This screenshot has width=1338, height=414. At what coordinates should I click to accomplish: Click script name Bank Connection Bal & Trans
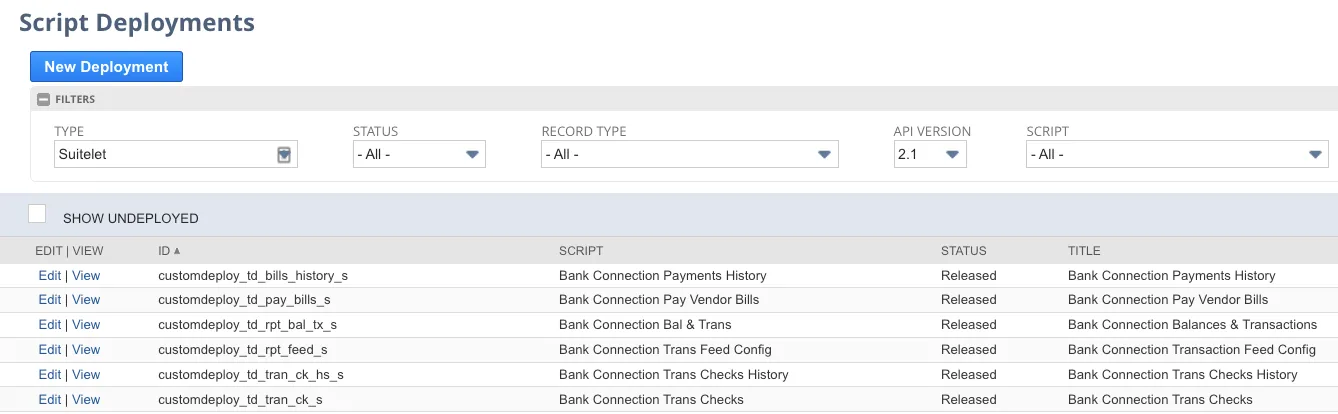pos(645,324)
